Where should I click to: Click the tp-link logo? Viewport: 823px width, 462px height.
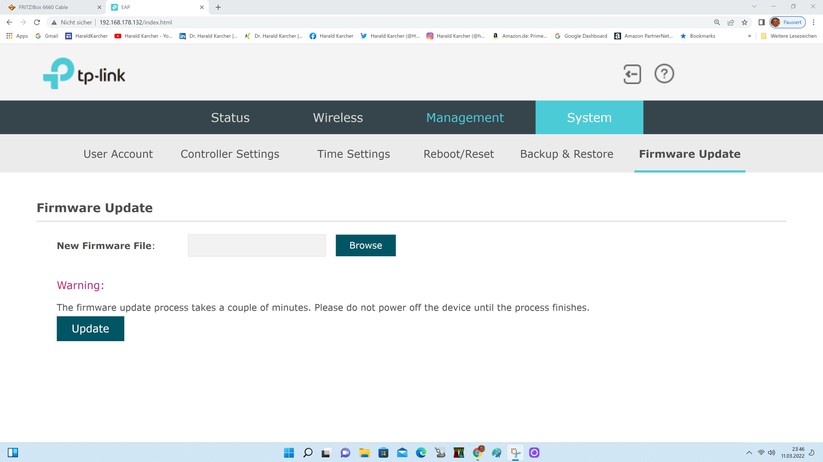[84, 74]
